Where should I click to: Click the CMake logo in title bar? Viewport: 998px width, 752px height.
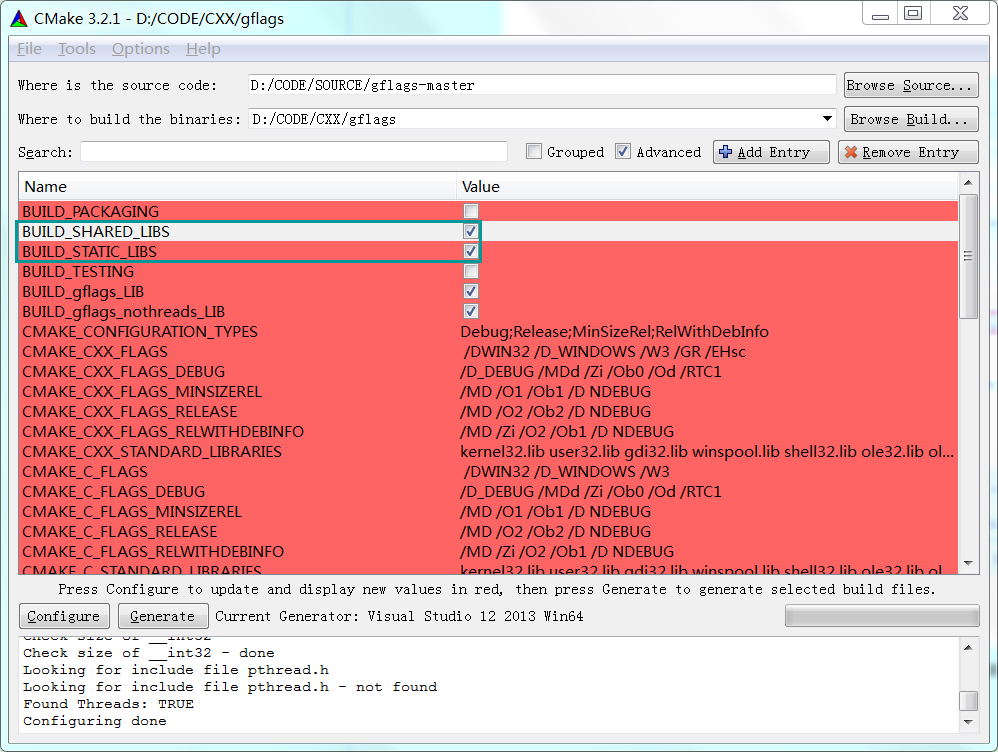click(19, 18)
